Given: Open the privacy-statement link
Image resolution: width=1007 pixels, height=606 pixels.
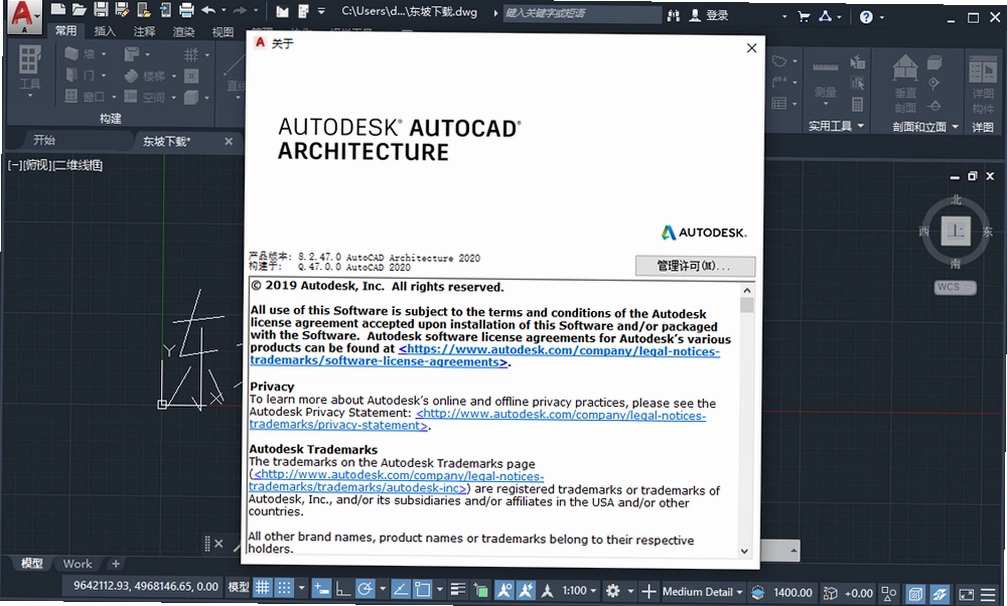Looking at the screenshot, I should point(477,420).
